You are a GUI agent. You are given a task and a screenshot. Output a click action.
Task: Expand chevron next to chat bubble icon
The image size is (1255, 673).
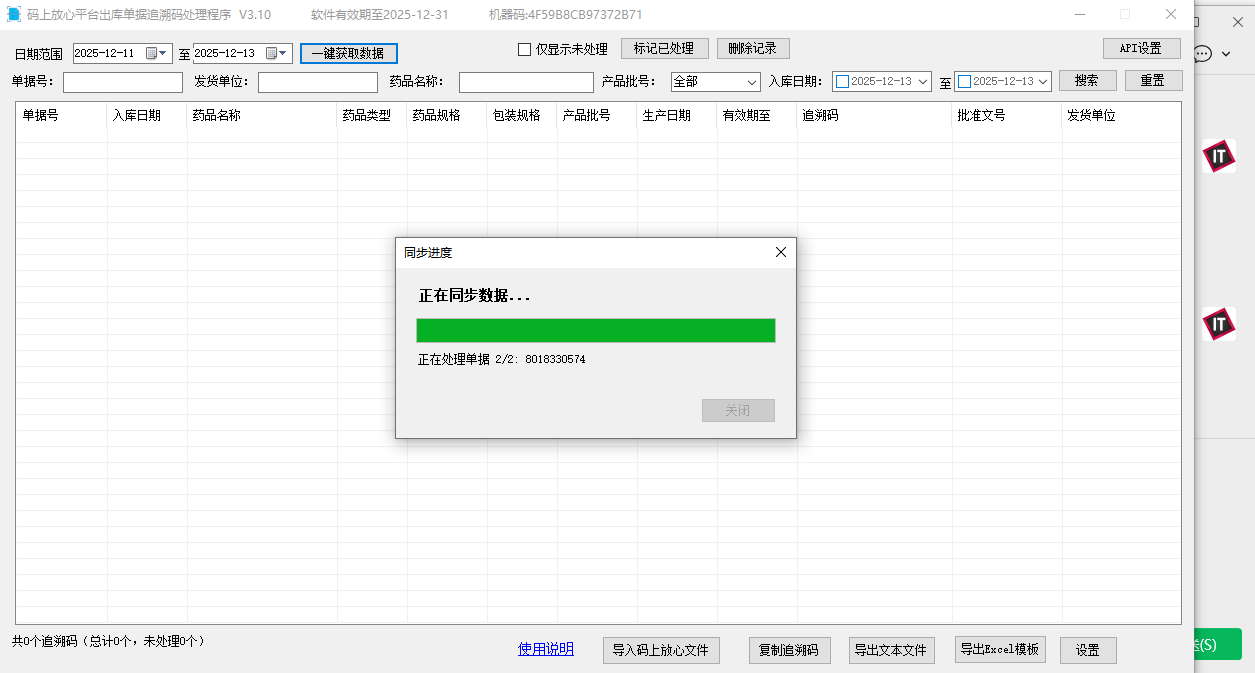coord(1226,54)
